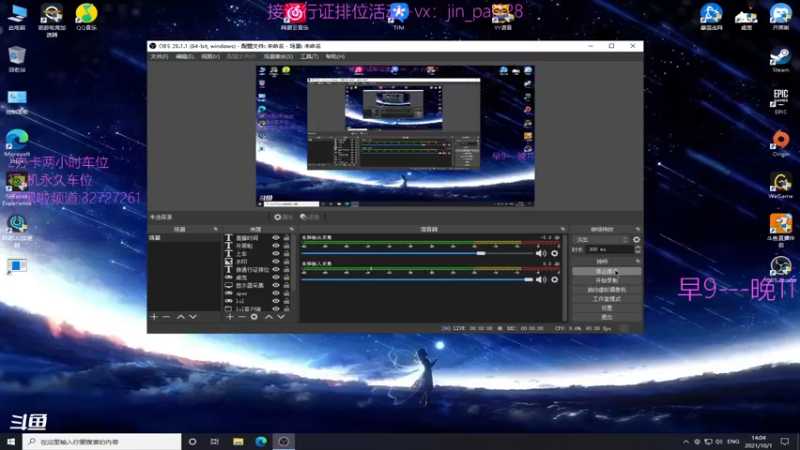Open OBS 设置 settings button
Viewport: 800px width, 450px height.
pos(607,308)
